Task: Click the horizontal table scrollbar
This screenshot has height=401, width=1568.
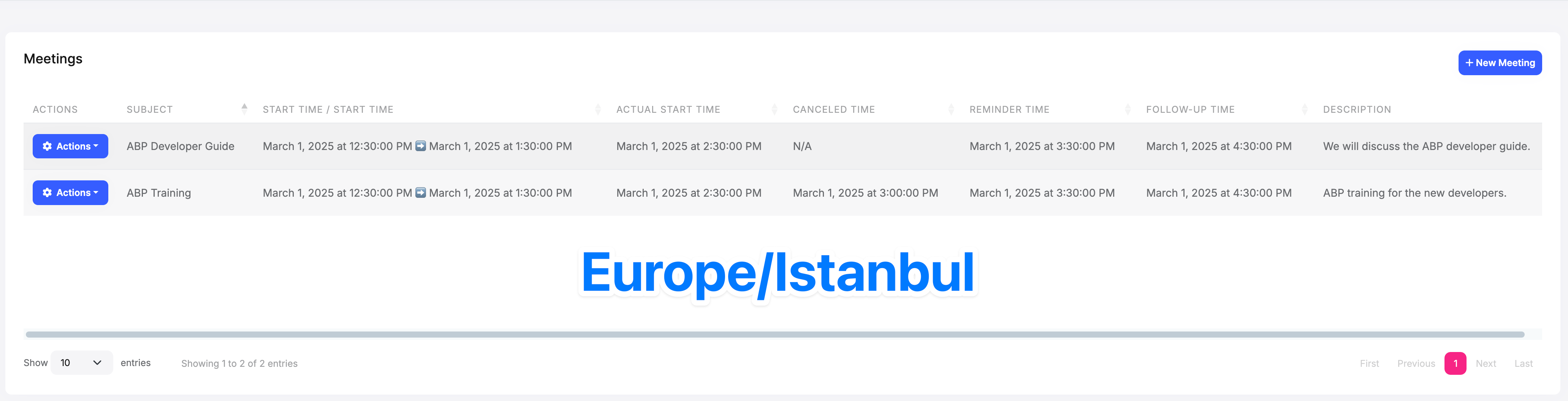Action: point(774,335)
